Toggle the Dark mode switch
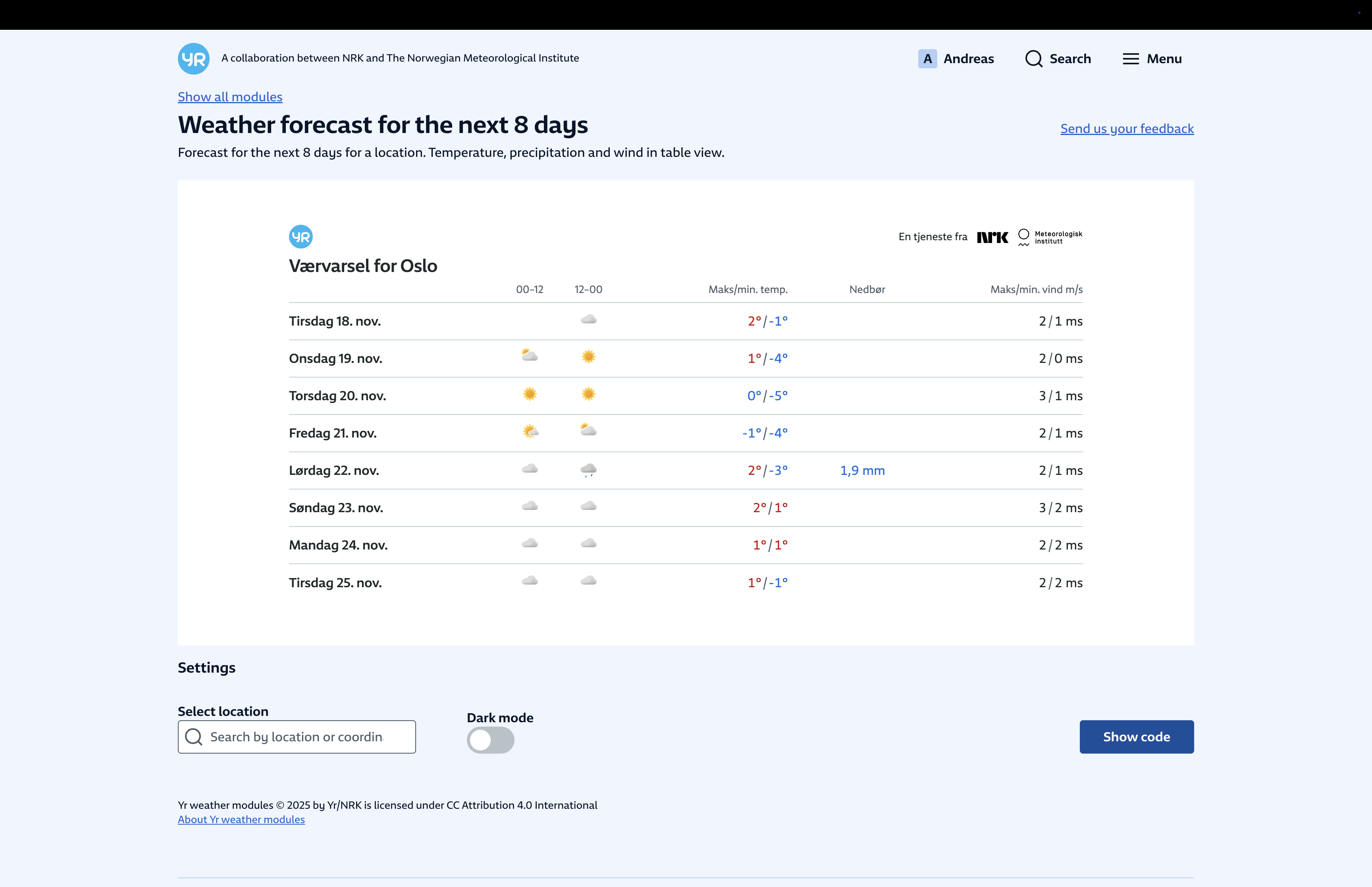Screen dimensions: 1372x887 490,740
